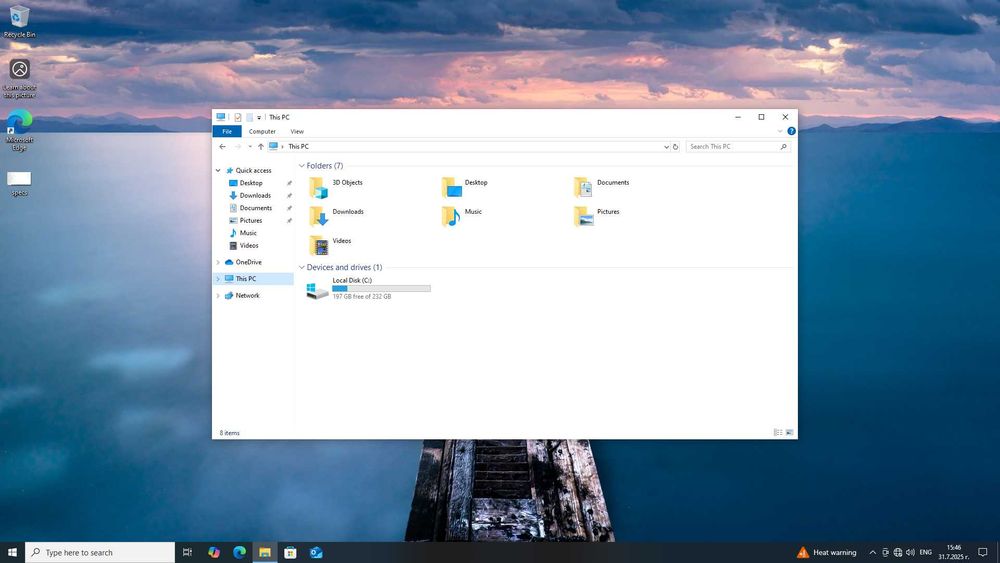Open Outlook from the taskbar

316,553
